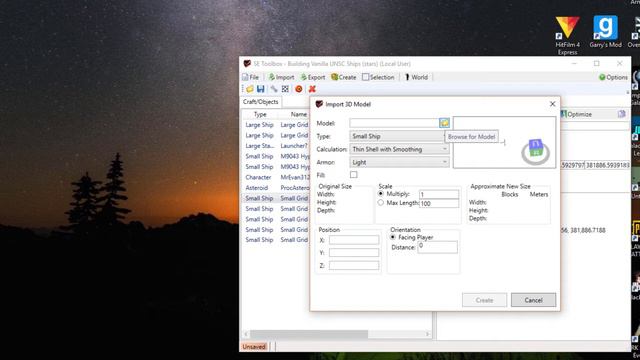Click the disabled Create button in dialog

click(484, 300)
